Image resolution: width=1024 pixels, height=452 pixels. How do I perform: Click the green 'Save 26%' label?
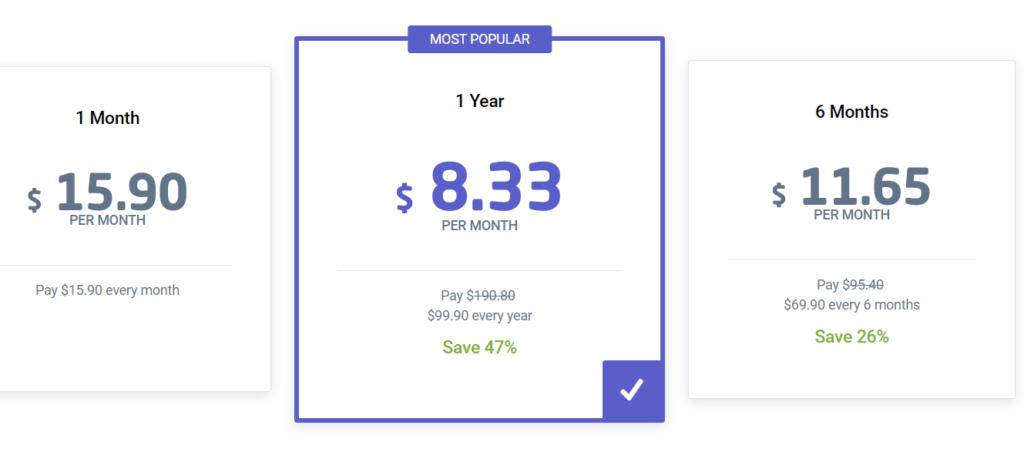coord(852,337)
